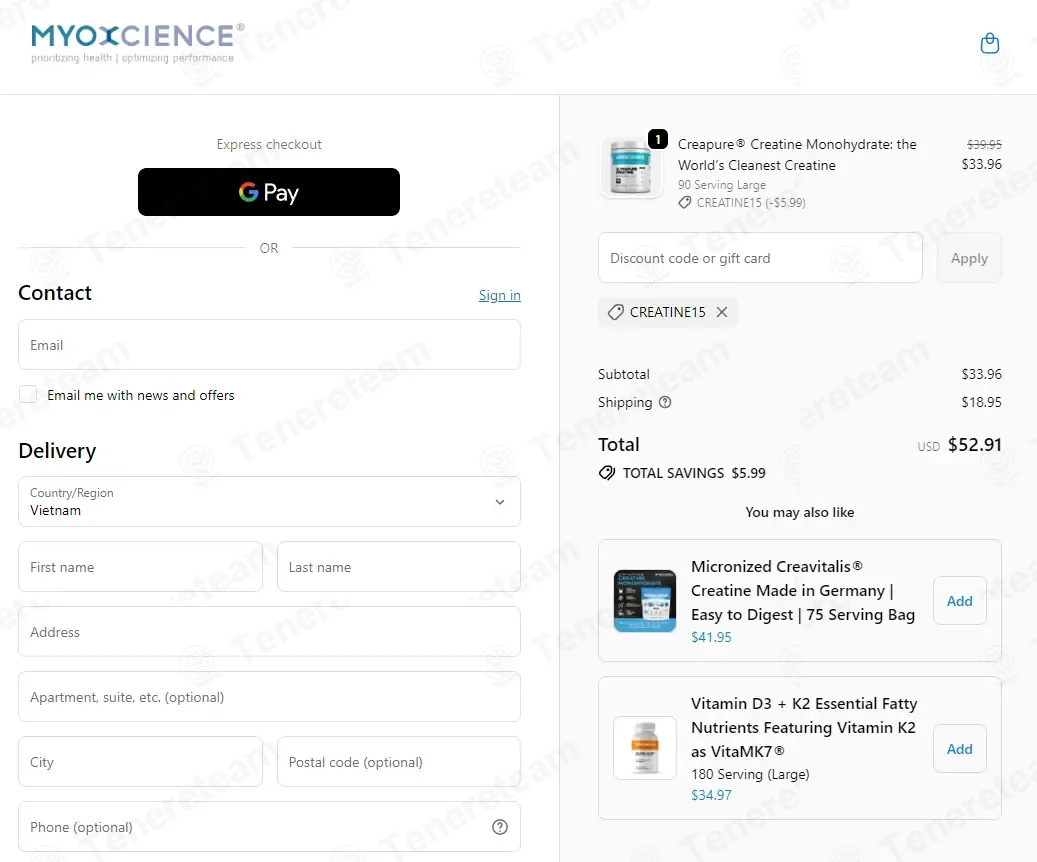The image size is (1037, 862).
Task: Open the Country/Region dropdown
Action: click(x=269, y=501)
